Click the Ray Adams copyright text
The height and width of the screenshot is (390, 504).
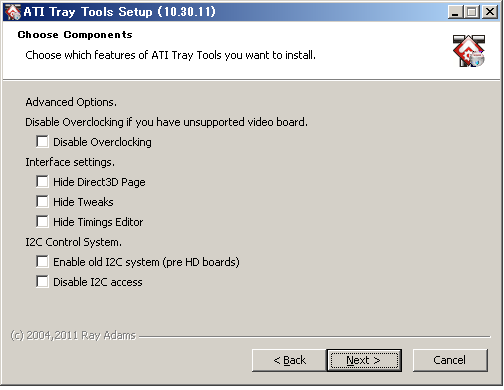[73, 335]
